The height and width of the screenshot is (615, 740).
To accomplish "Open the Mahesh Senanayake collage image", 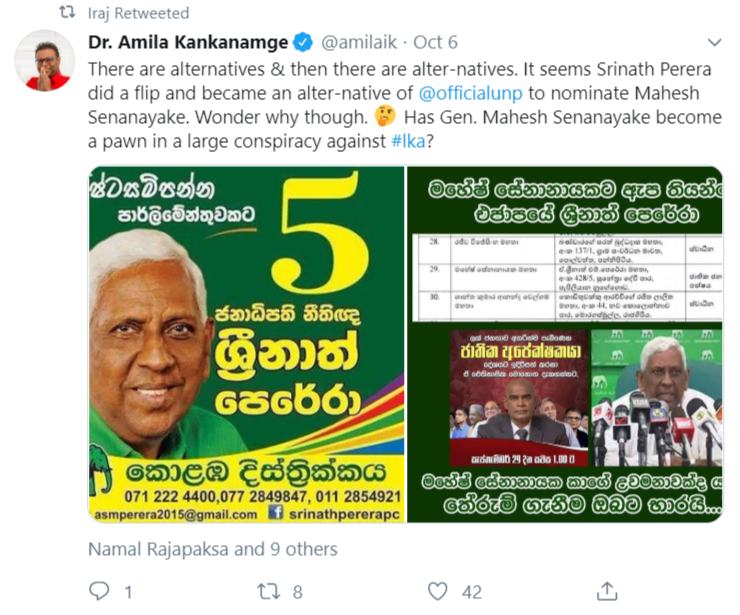I will pos(564,344).
